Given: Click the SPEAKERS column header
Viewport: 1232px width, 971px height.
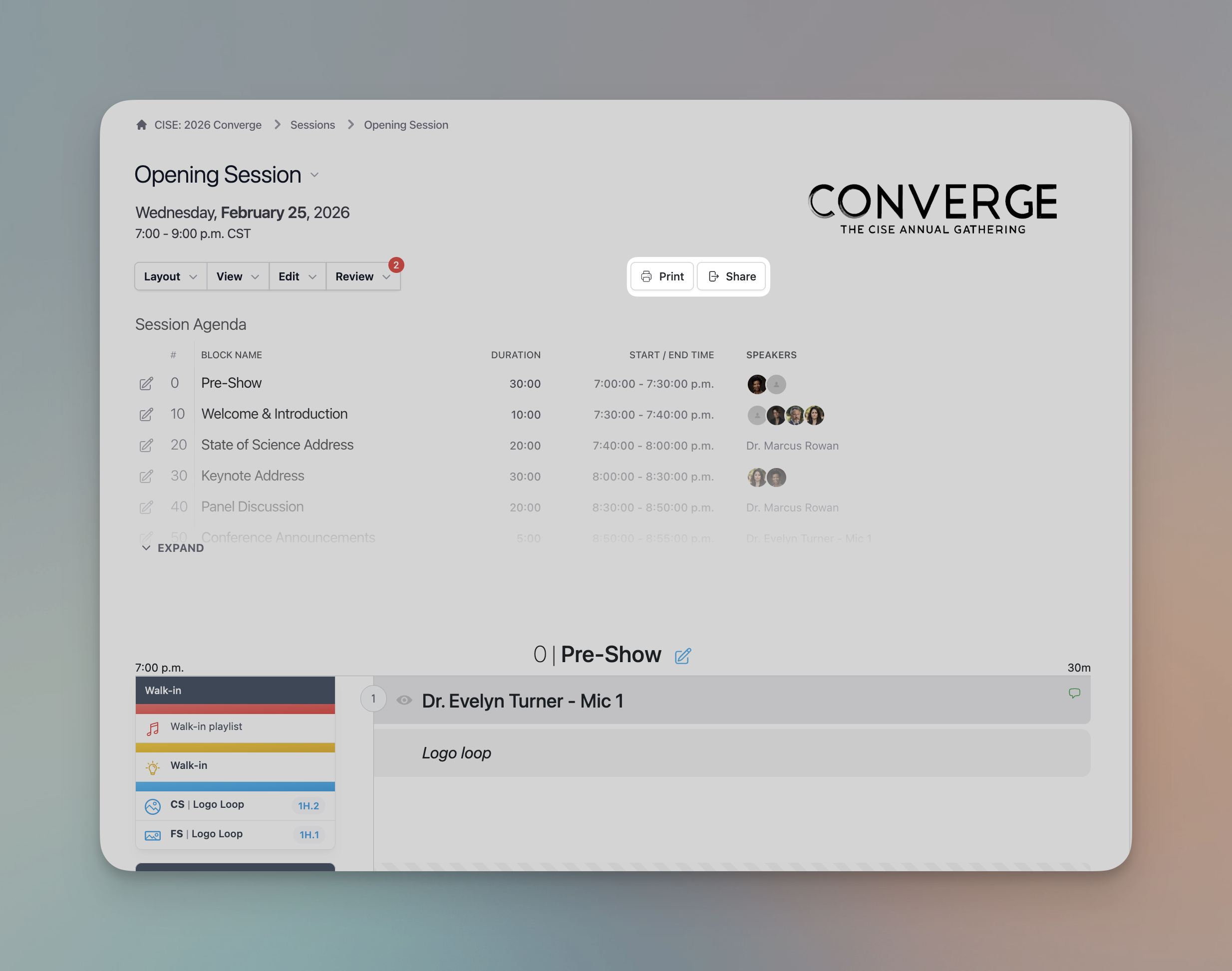Looking at the screenshot, I should click(x=771, y=355).
